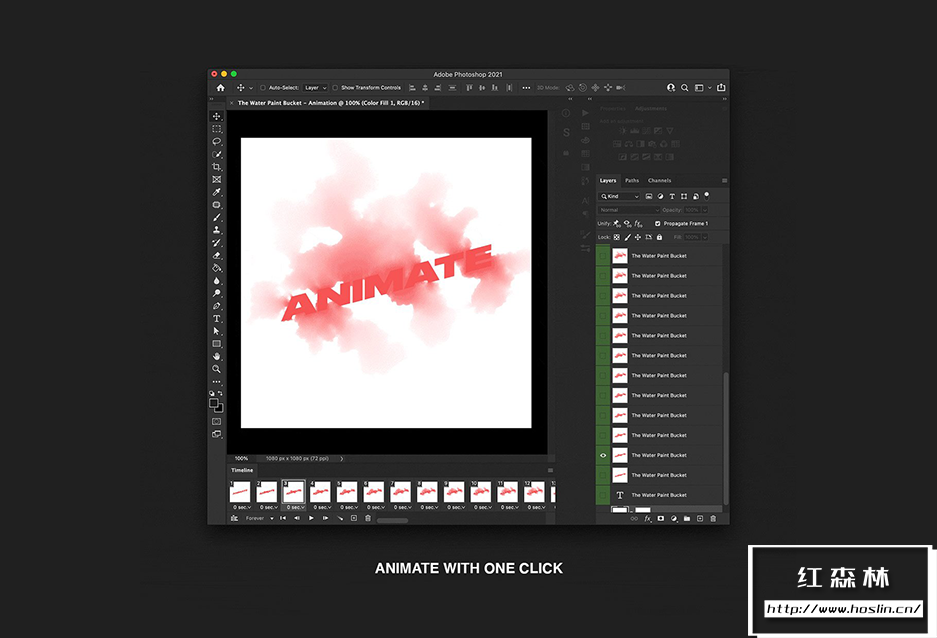Open the Layers panel menu
Viewport: 937px width, 638px height.
point(724,180)
